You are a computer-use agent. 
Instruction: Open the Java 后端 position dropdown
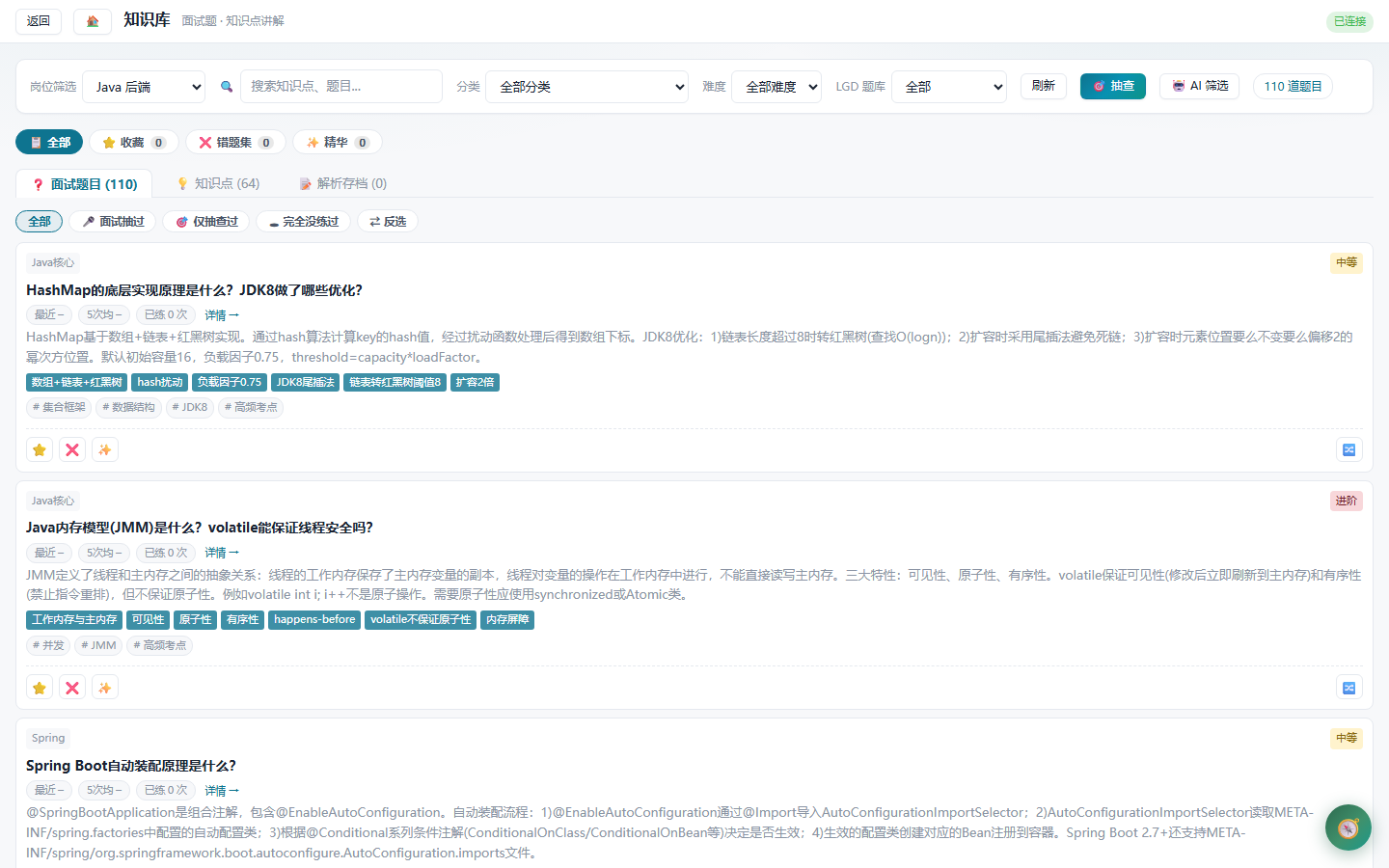click(x=144, y=87)
